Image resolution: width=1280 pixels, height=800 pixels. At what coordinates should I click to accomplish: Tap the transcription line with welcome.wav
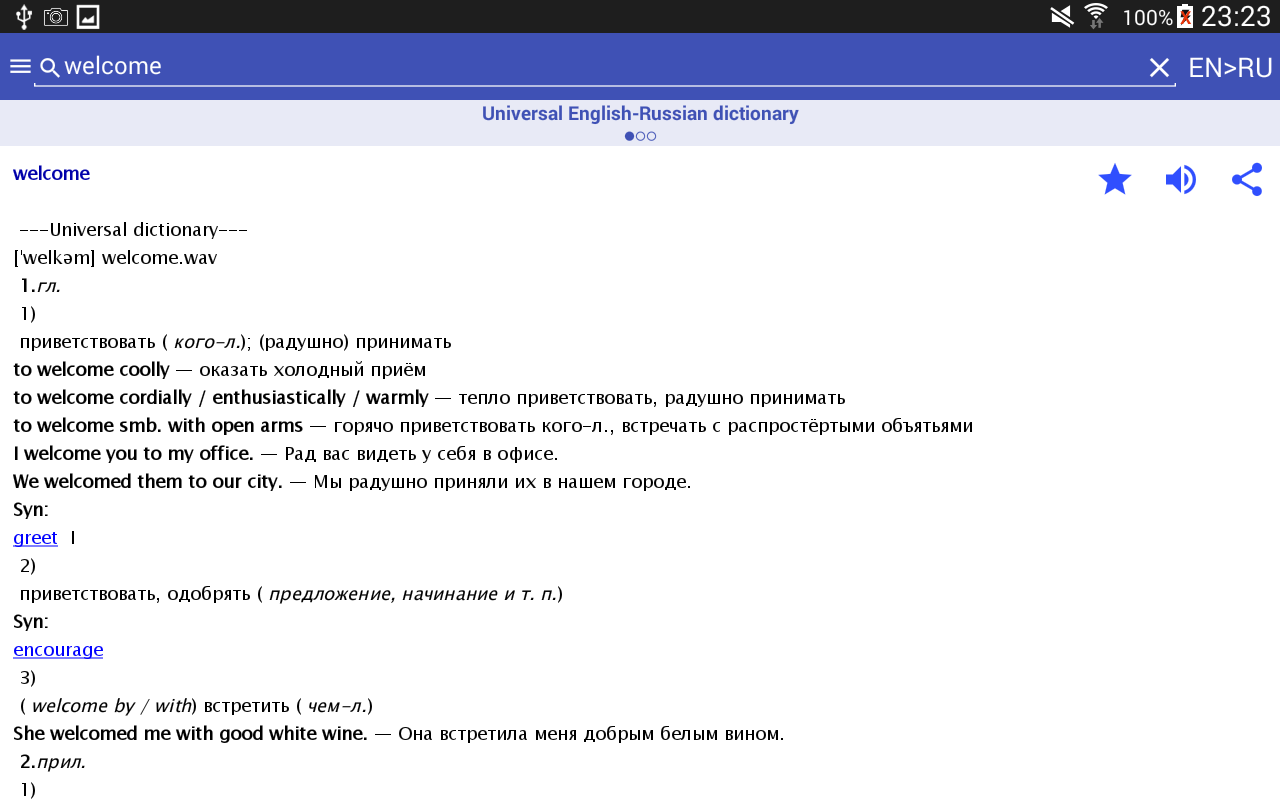coord(115,258)
